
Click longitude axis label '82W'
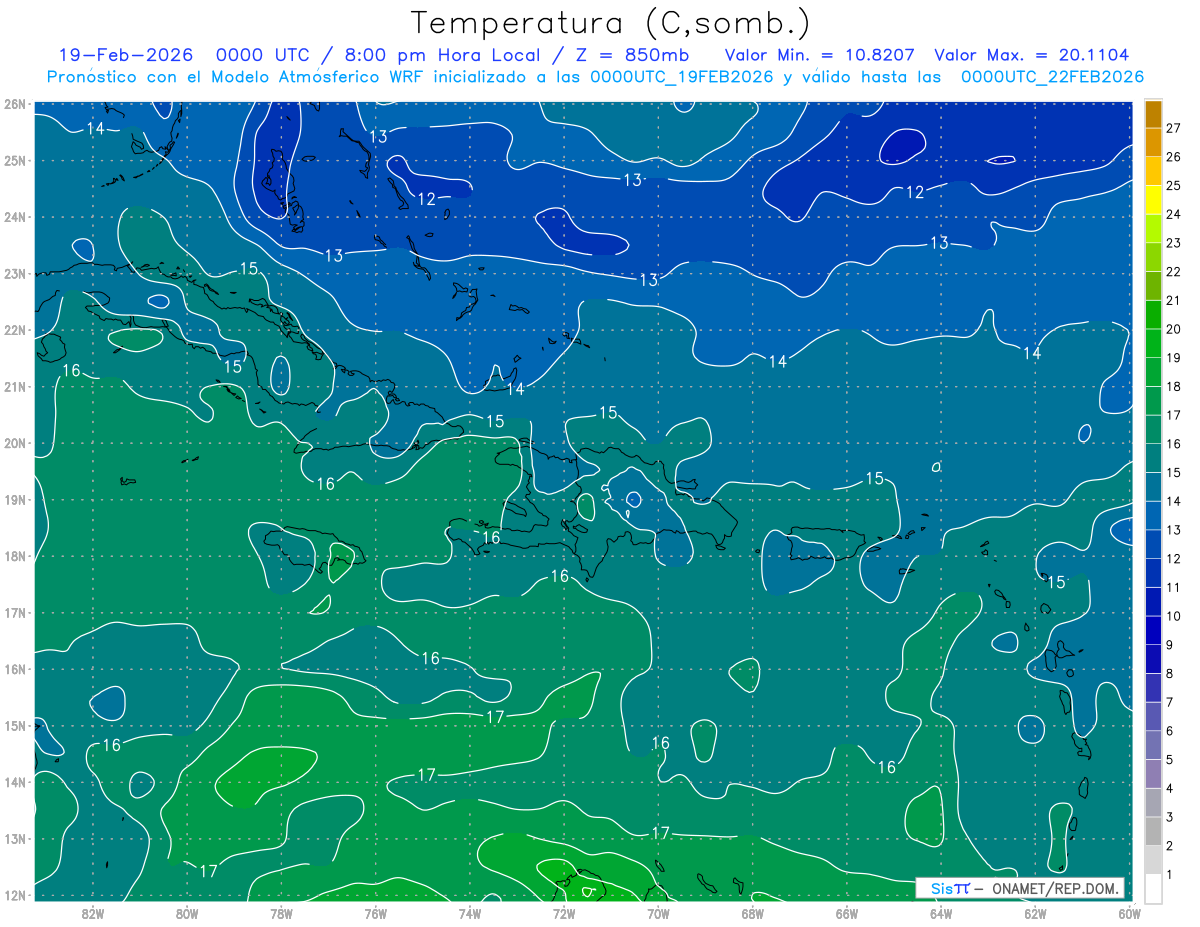pyautogui.click(x=93, y=912)
